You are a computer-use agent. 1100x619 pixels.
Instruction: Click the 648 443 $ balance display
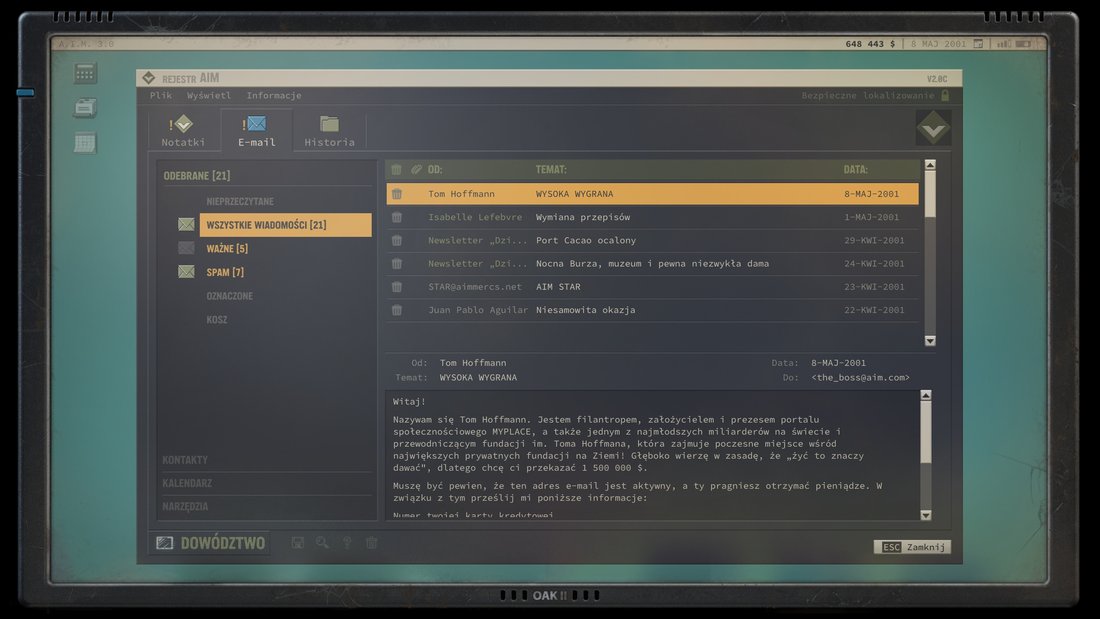point(870,44)
